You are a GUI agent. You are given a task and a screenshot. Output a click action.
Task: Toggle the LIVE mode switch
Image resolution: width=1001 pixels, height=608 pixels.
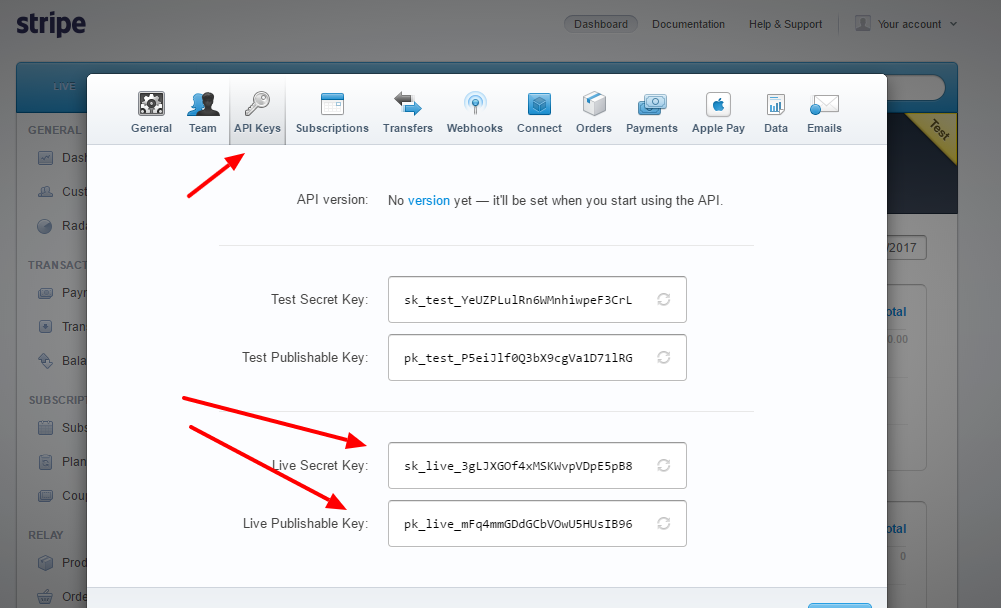pos(64,86)
